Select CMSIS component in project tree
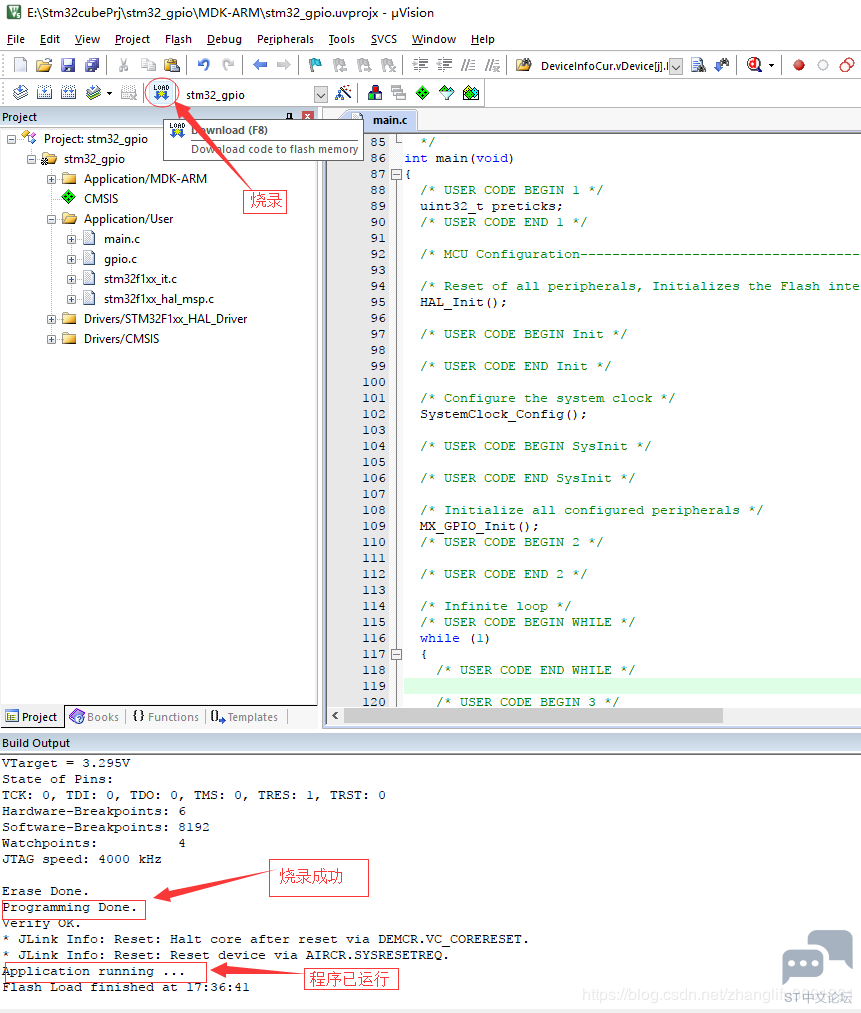The width and height of the screenshot is (861, 1013). coord(101,199)
